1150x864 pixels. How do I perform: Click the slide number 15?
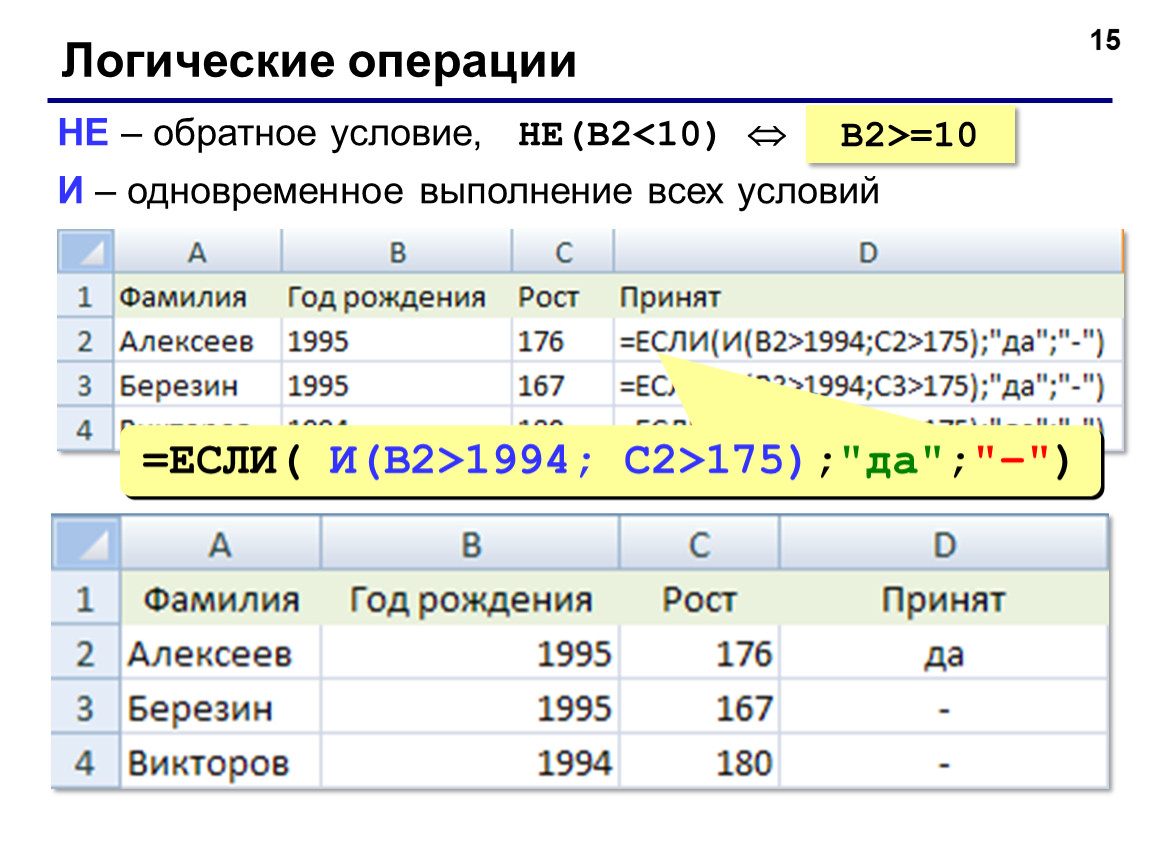(1105, 40)
